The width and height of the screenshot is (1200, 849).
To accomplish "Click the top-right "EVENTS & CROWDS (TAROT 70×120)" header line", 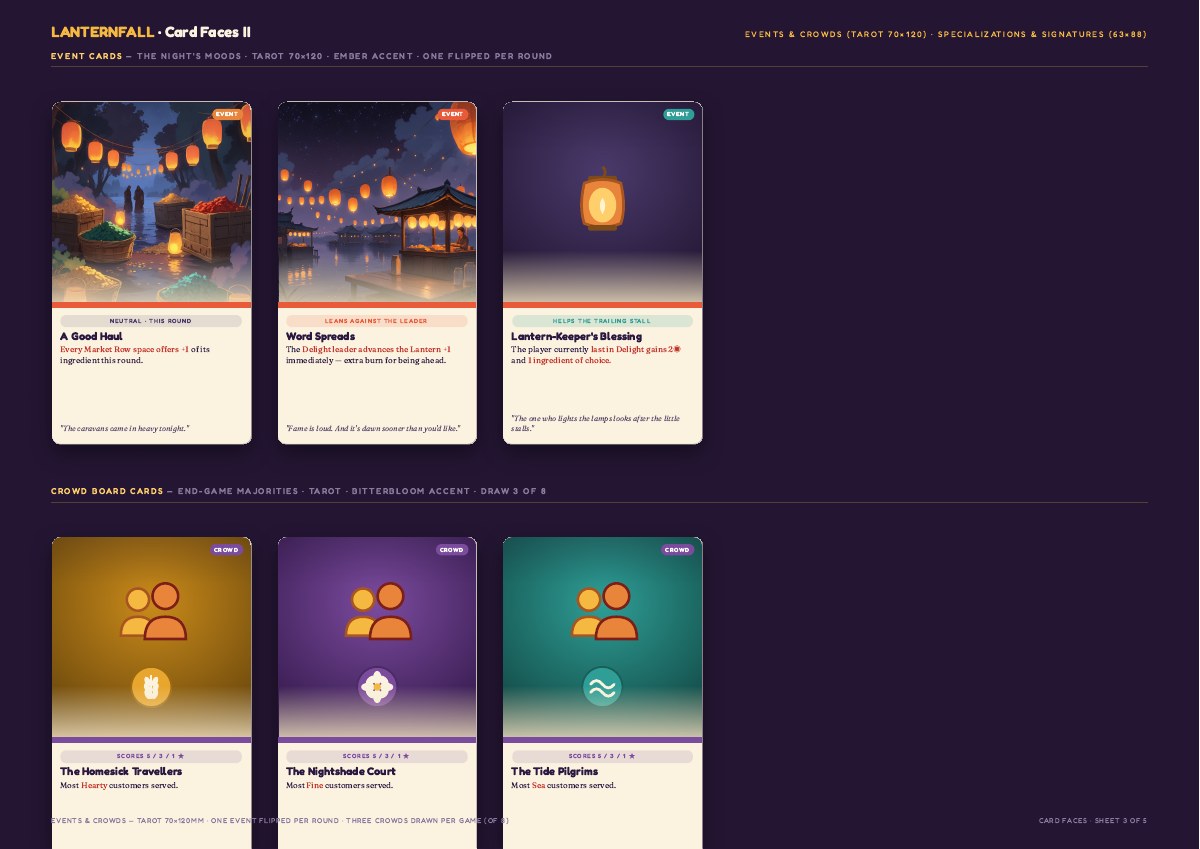I will pyautogui.click(x=946, y=34).
